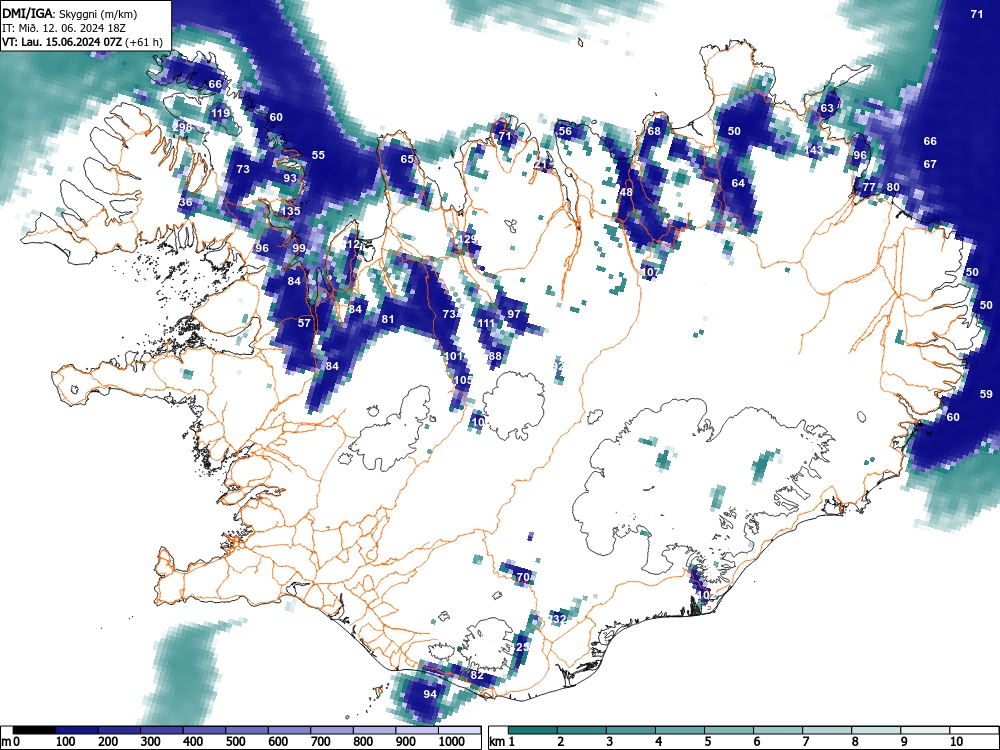Click the visibility value '129' on the map
The height and width of the screenshot is (750, 1000).
point(468,239)
